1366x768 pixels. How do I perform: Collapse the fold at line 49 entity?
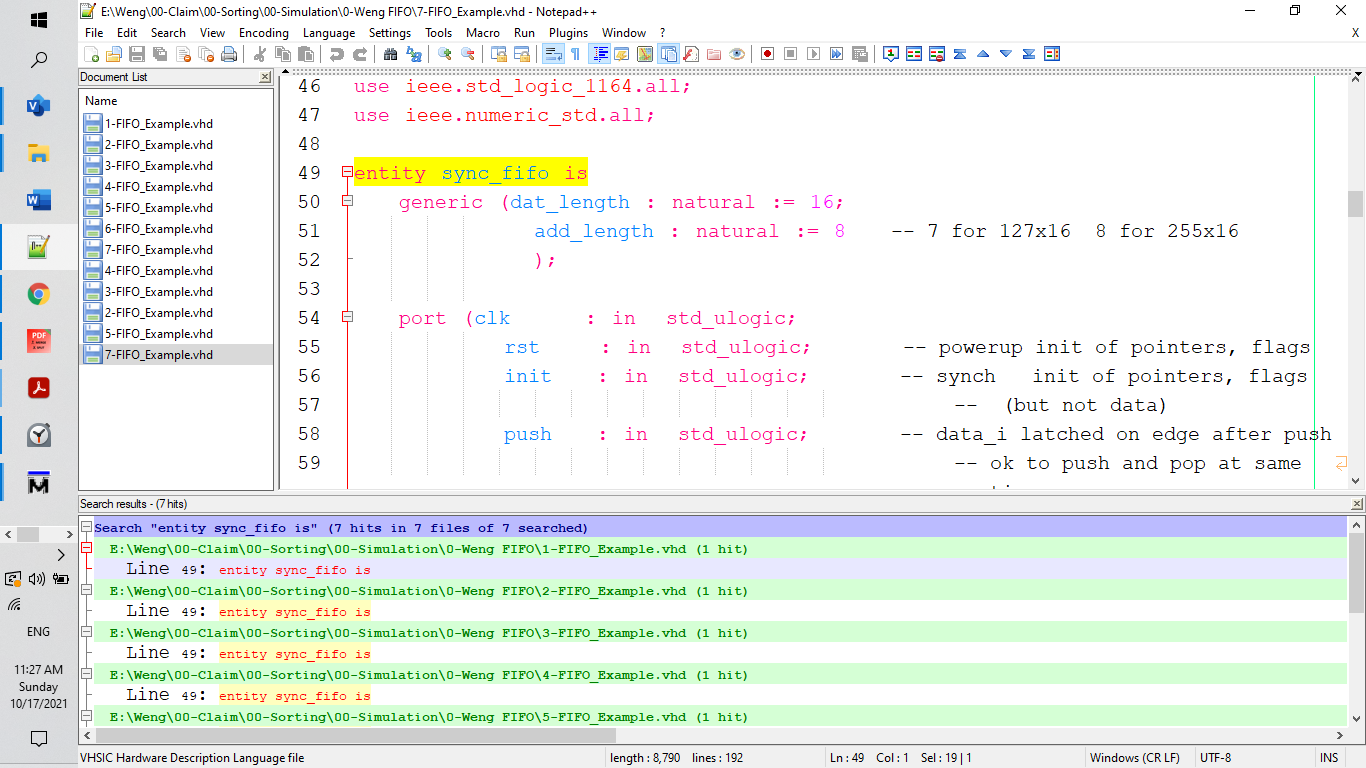pos(347,173)
